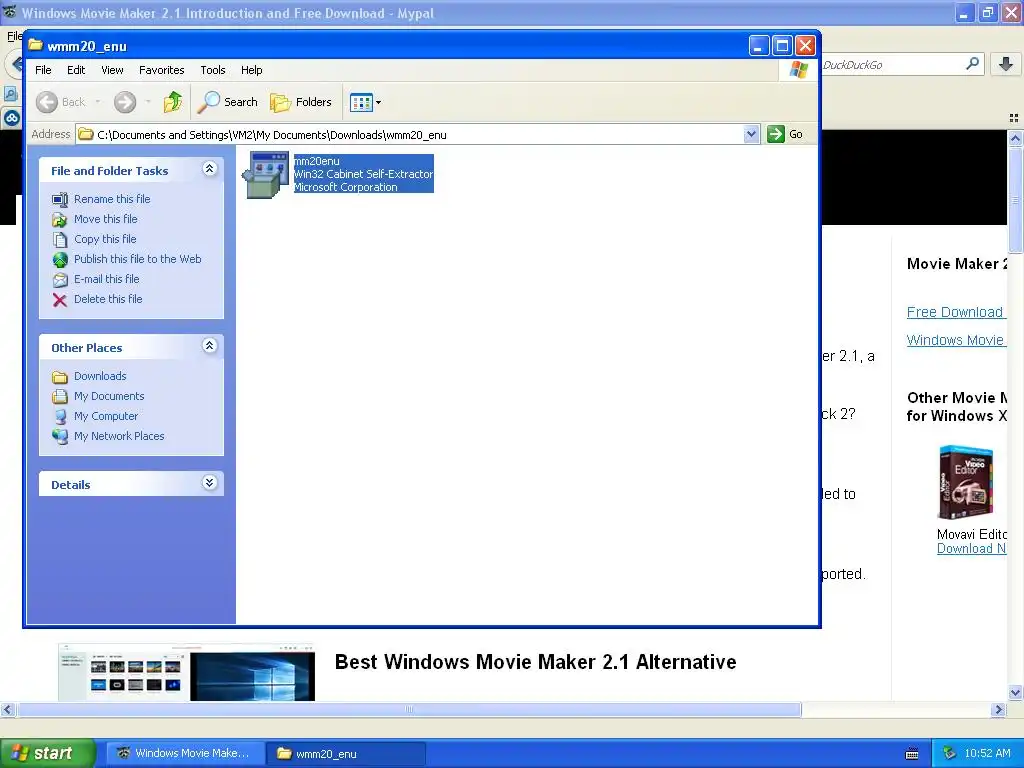This screenshot has width=1024, height=768.
Task: Click the Downloads folder icon in Other Places
Action: tap(59, 377)
